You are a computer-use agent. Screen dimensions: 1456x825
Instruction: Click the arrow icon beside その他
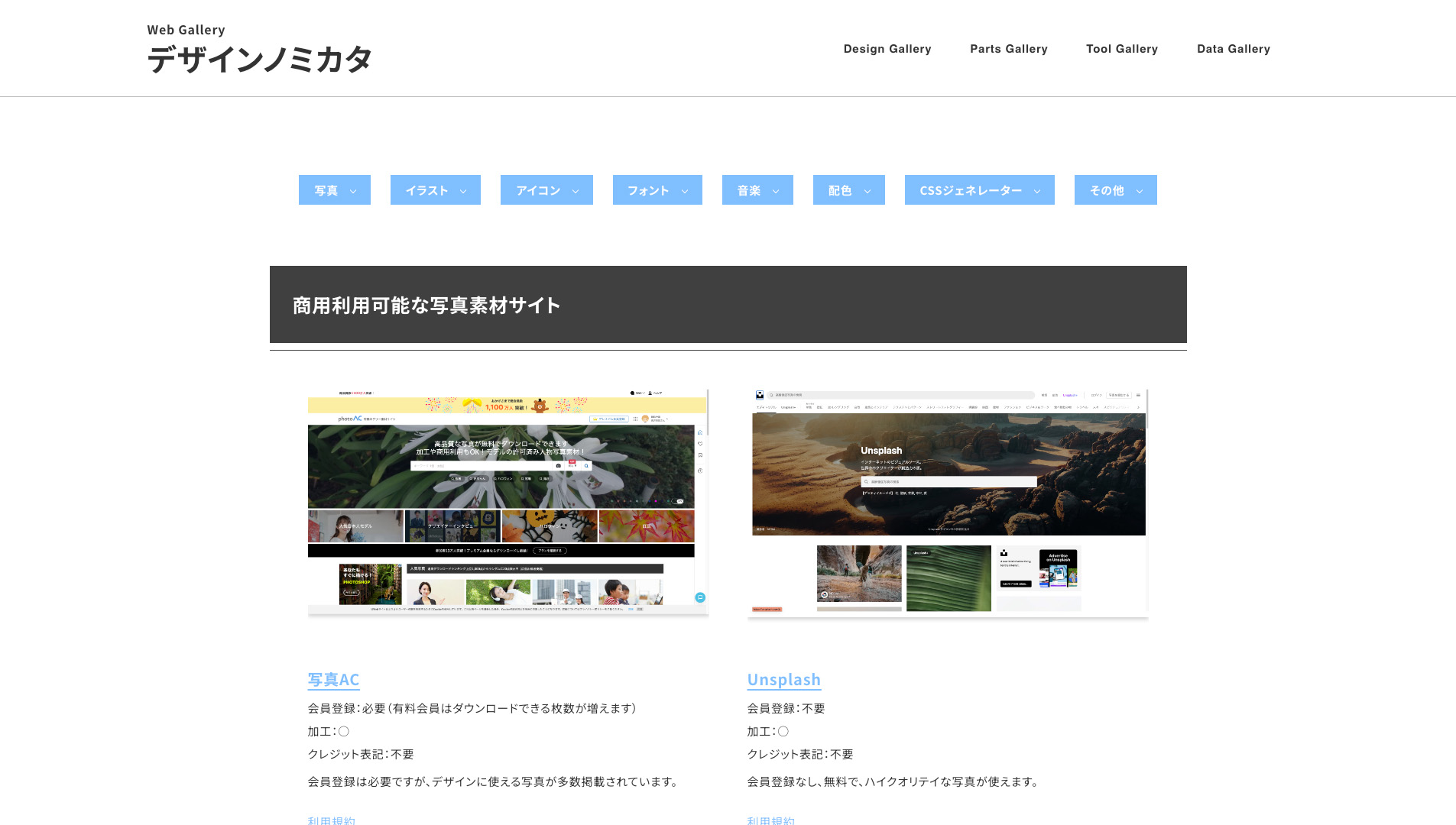click(x=1140, y=191)
